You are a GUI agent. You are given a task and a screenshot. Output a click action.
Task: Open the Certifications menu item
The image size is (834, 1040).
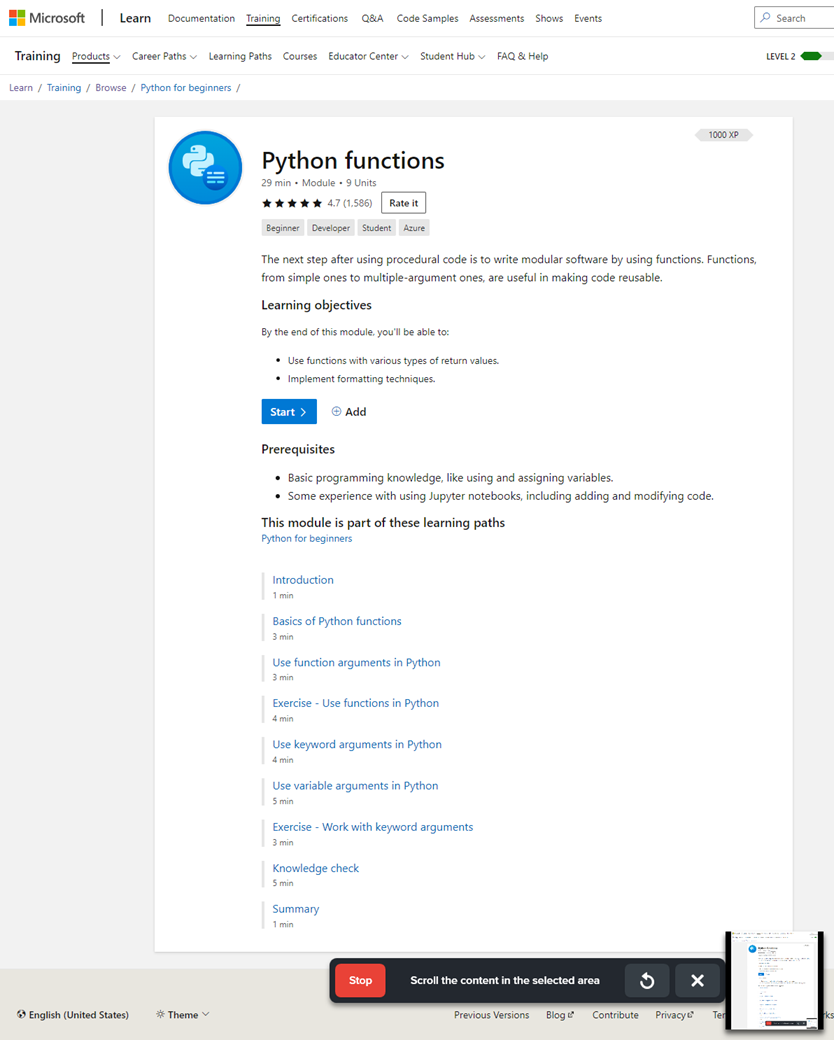click(x=319, y=18)
